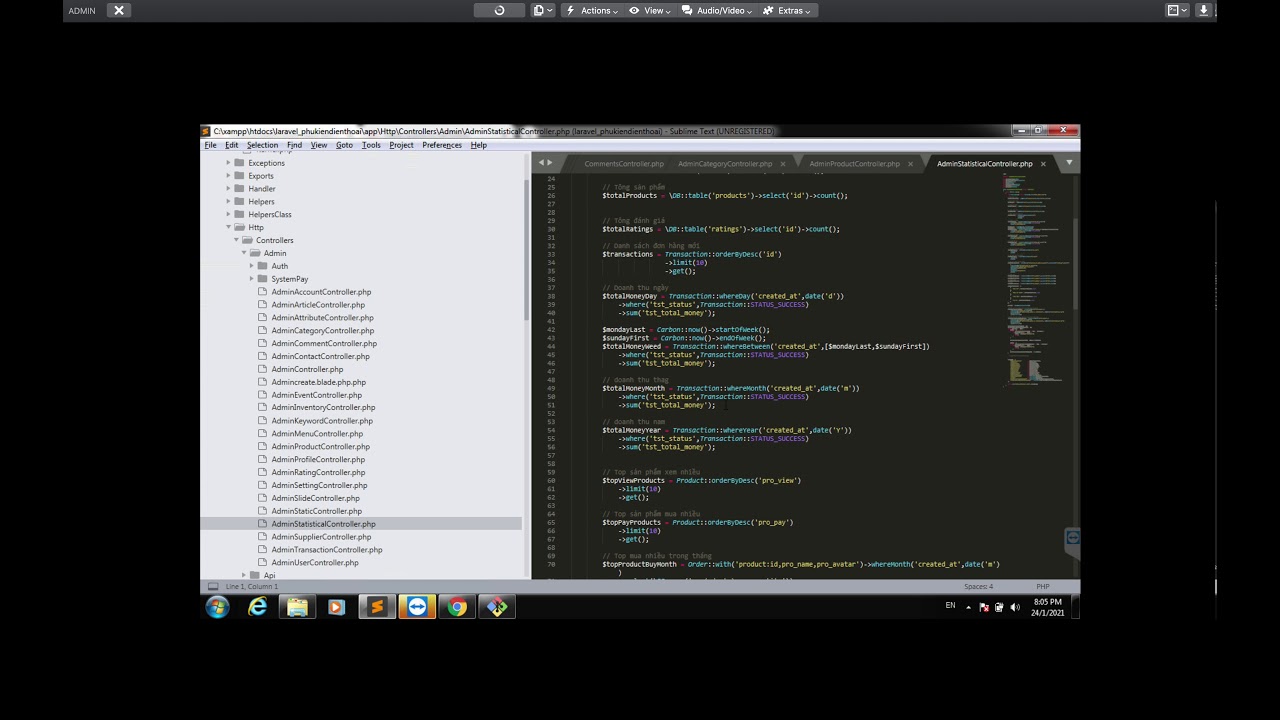Close the AdminStatisticalController.php tab
The height and width of the screenshot is (720, 1280).
click(x=1043, y=164)
